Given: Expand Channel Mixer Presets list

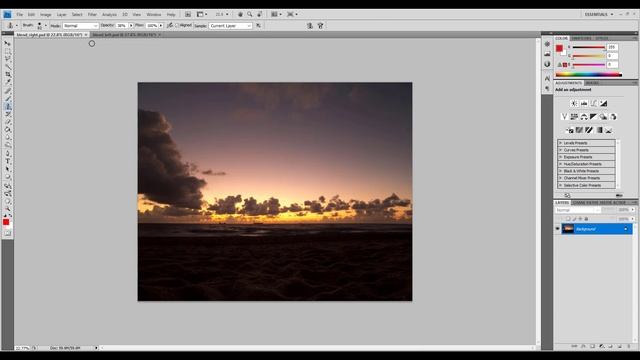Looking at the screenshot, I should (x=561, y=178).
